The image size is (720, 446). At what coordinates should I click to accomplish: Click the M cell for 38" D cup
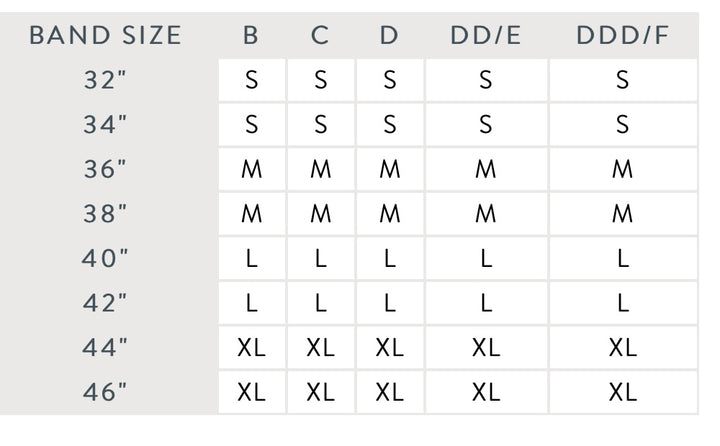click(x=389, y=214)
